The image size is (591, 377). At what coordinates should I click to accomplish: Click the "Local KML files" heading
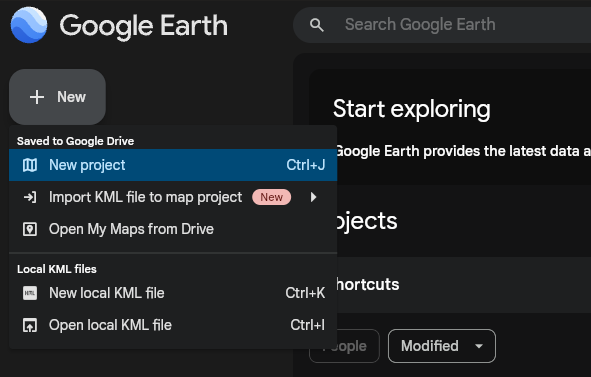[x=57, y=269]
